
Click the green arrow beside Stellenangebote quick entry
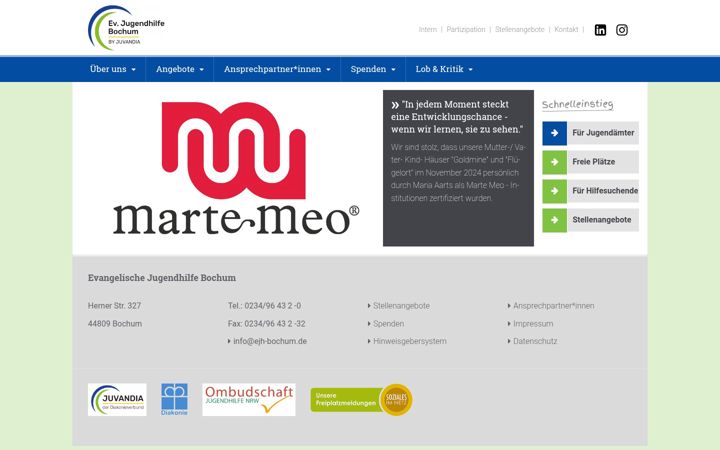coord(555,220)
